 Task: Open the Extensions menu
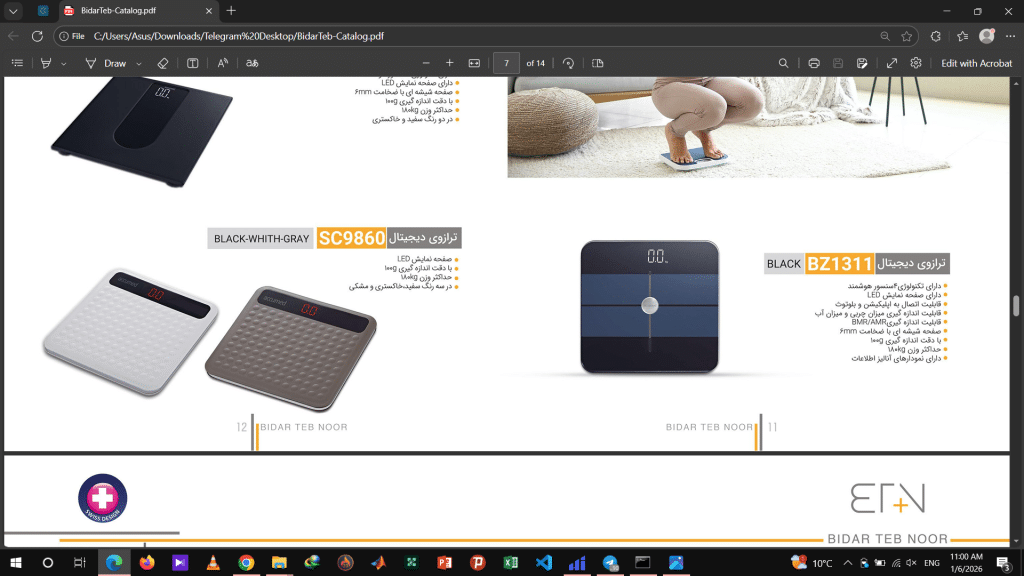tap(936, 37)
